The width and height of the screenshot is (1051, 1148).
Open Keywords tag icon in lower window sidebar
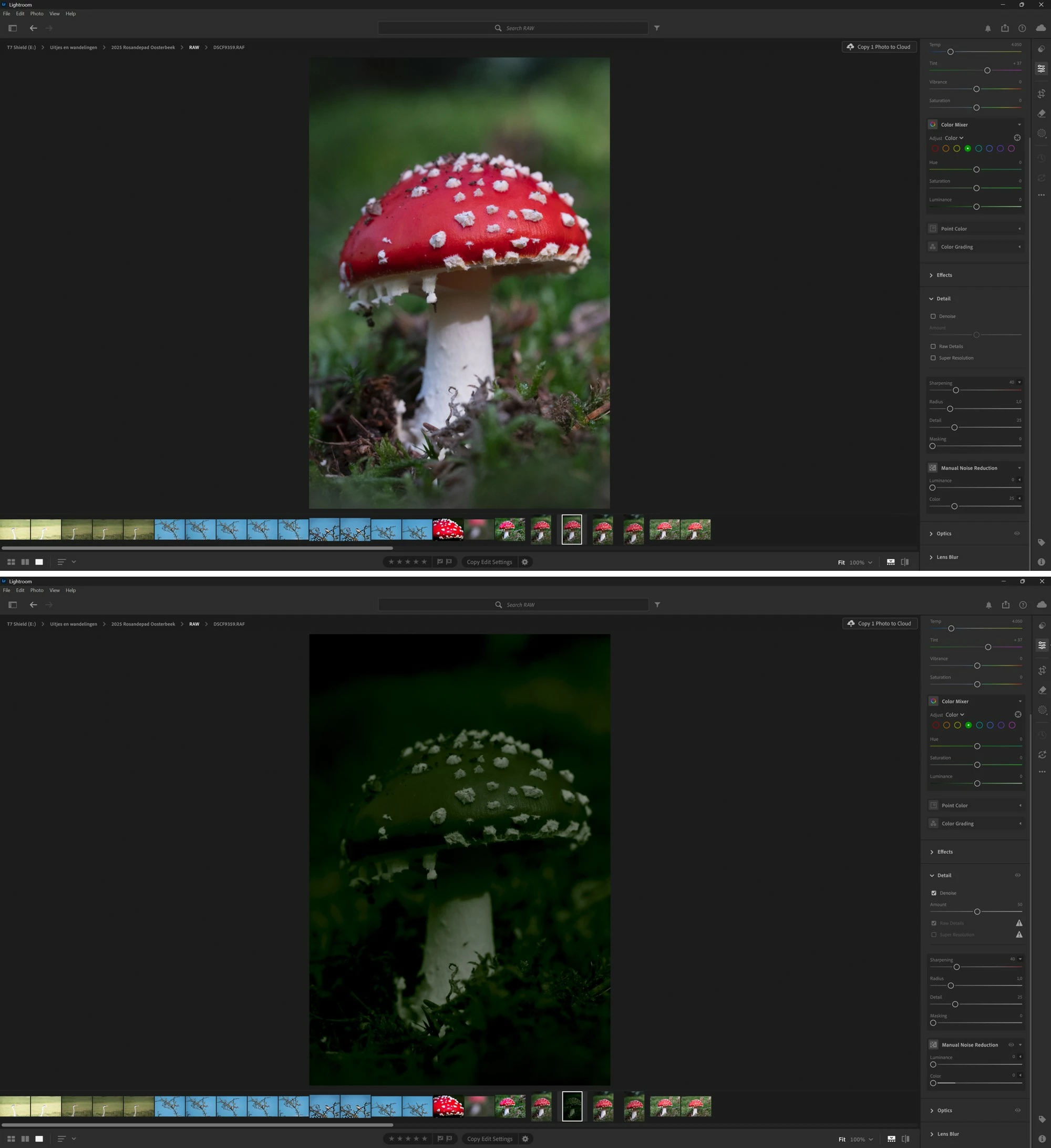(1042, 1119)
